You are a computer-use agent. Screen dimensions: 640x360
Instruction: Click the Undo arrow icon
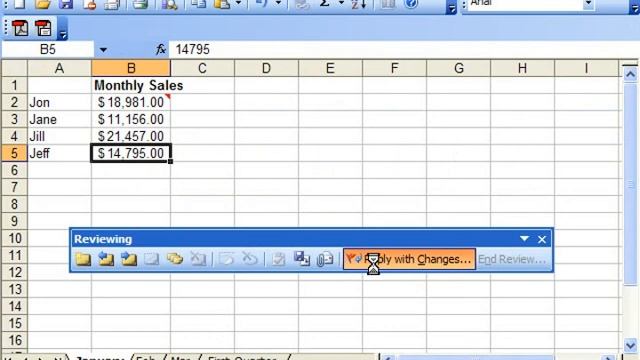coord(261,4)
